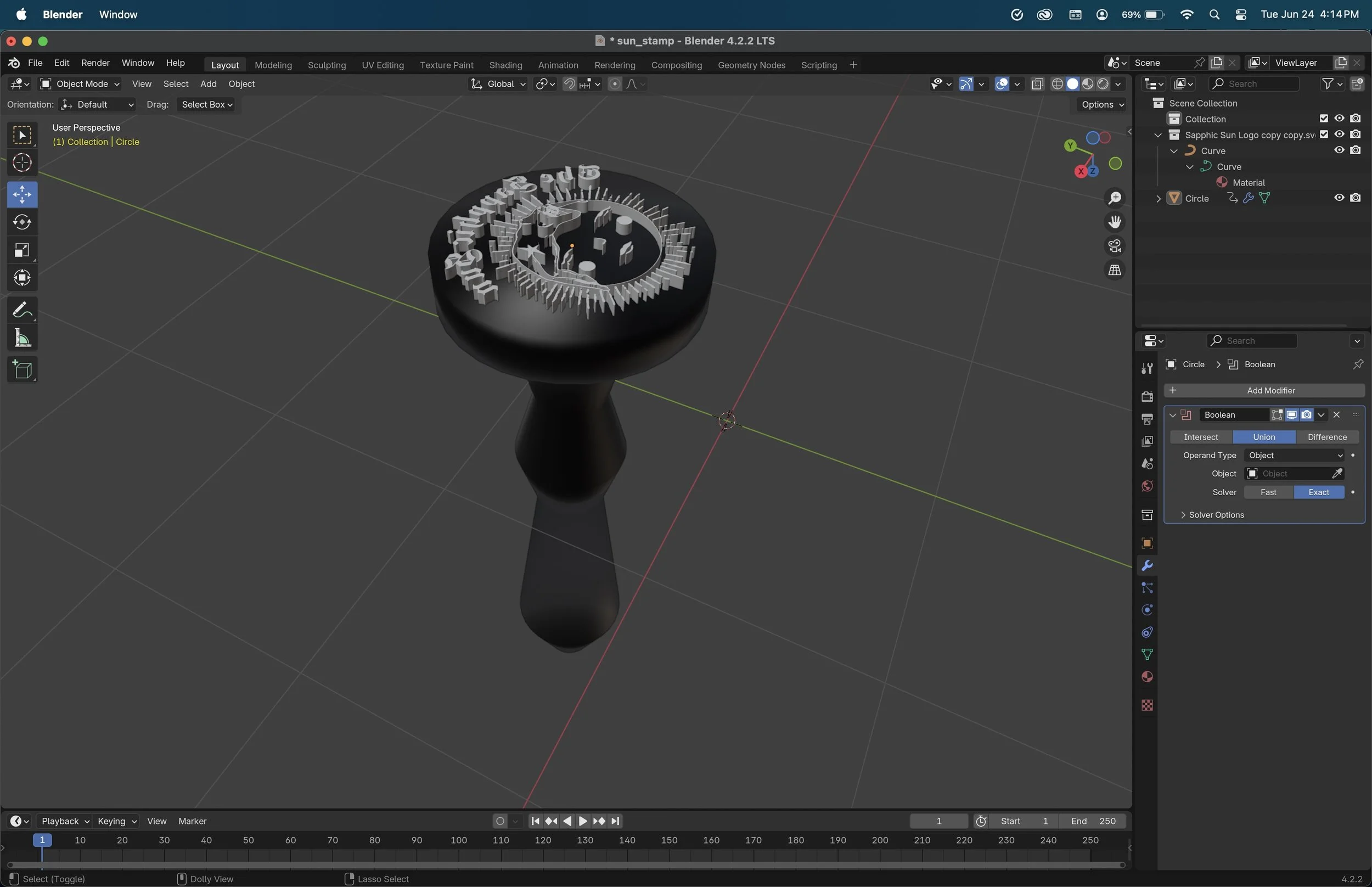Click frame 100 on the timeline
1372x887 pixels.
(x=459, y=840)
